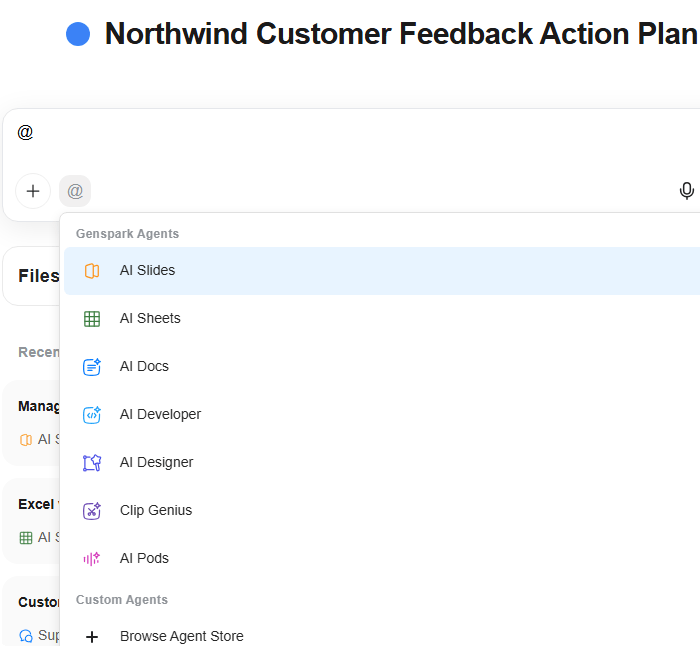Choose AI Docs agent option
Viewport: 700px width, 646px height.
[382, 367]
